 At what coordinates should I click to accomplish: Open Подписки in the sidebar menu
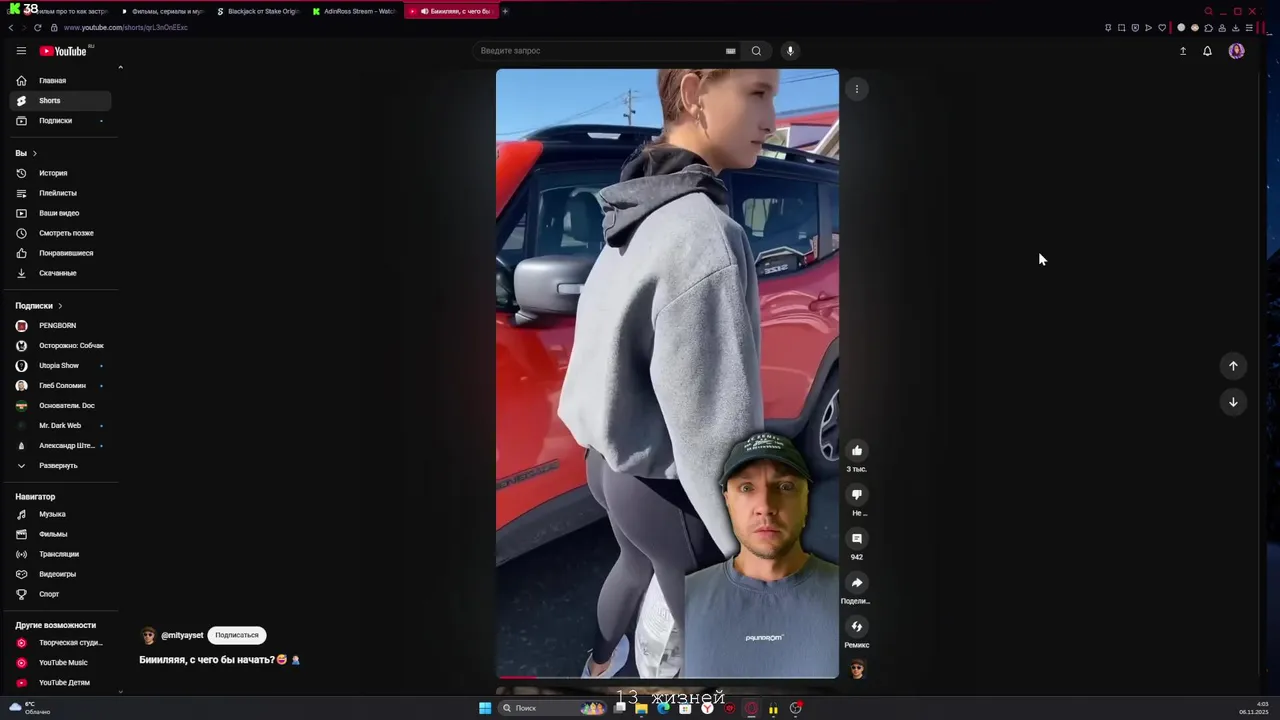click(60, 121)
